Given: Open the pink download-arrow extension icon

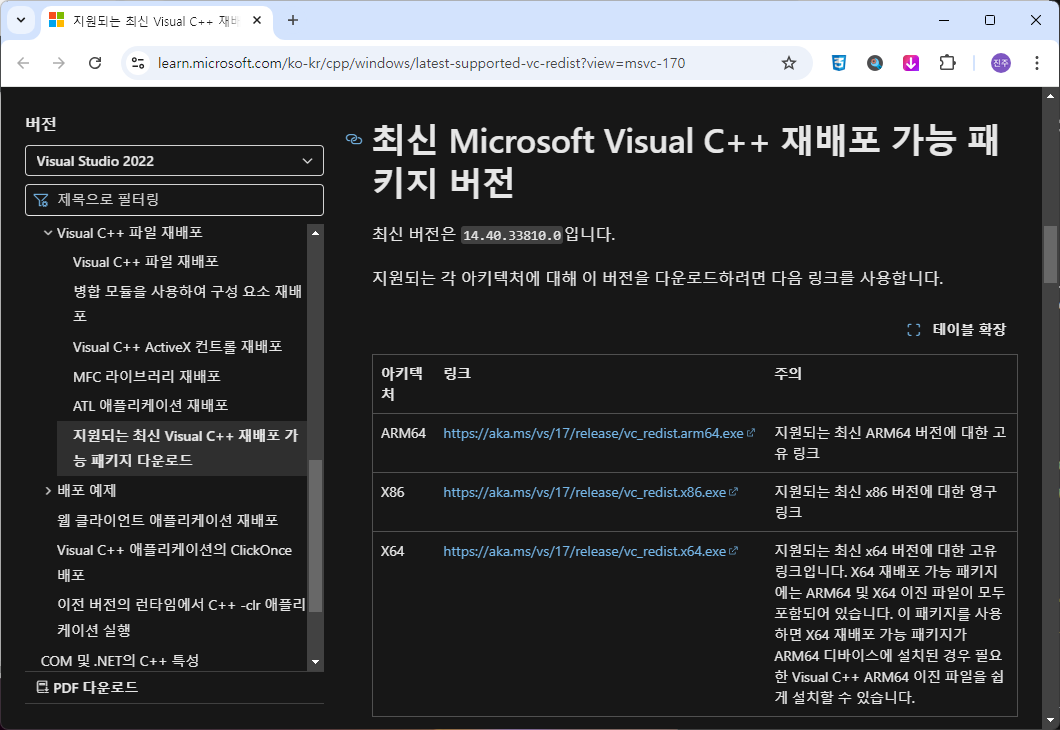Looking at the screenshot, I should (911, 63).
